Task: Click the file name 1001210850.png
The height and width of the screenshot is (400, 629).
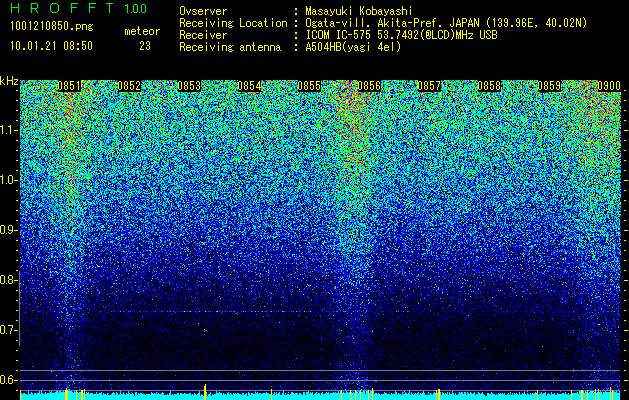Action: [x=52, y=26]
